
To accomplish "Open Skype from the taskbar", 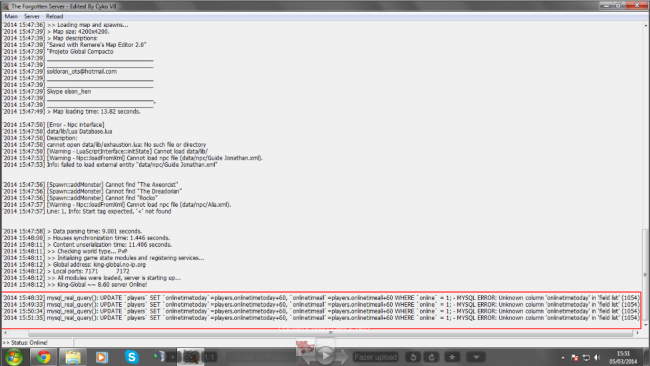I will click(131, 357).
